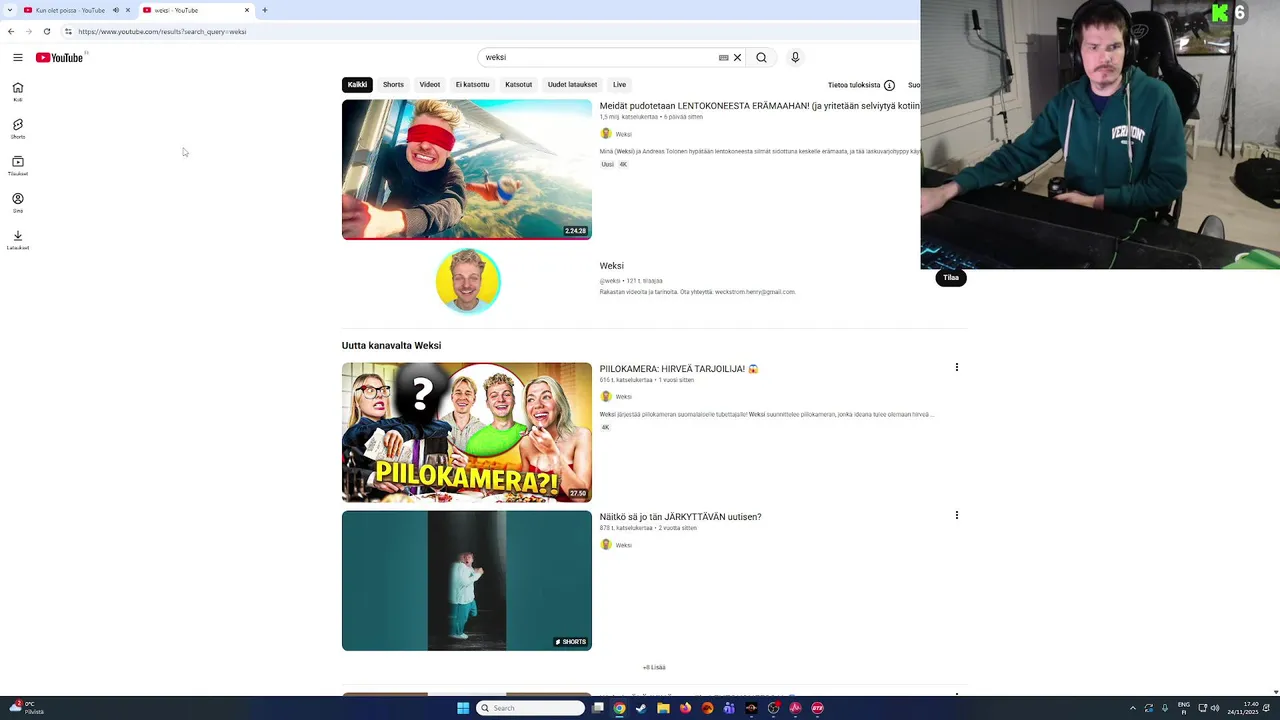This screenshot has height=720, width=1280.
Task: Select the Ei katsottu filter chip
Action: [x=473, y=84]
